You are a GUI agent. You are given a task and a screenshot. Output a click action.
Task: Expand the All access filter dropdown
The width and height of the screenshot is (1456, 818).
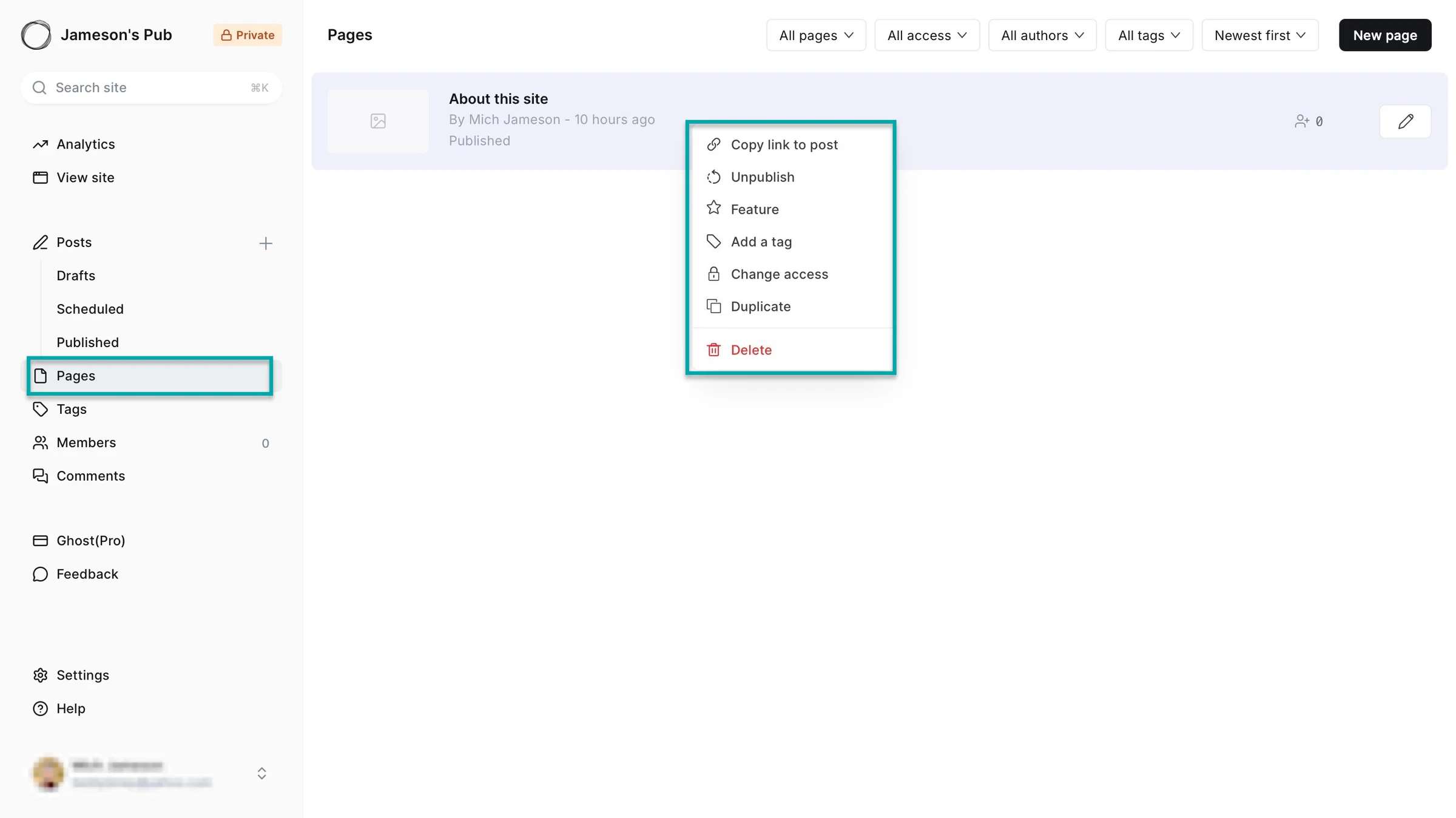point(927,35)
